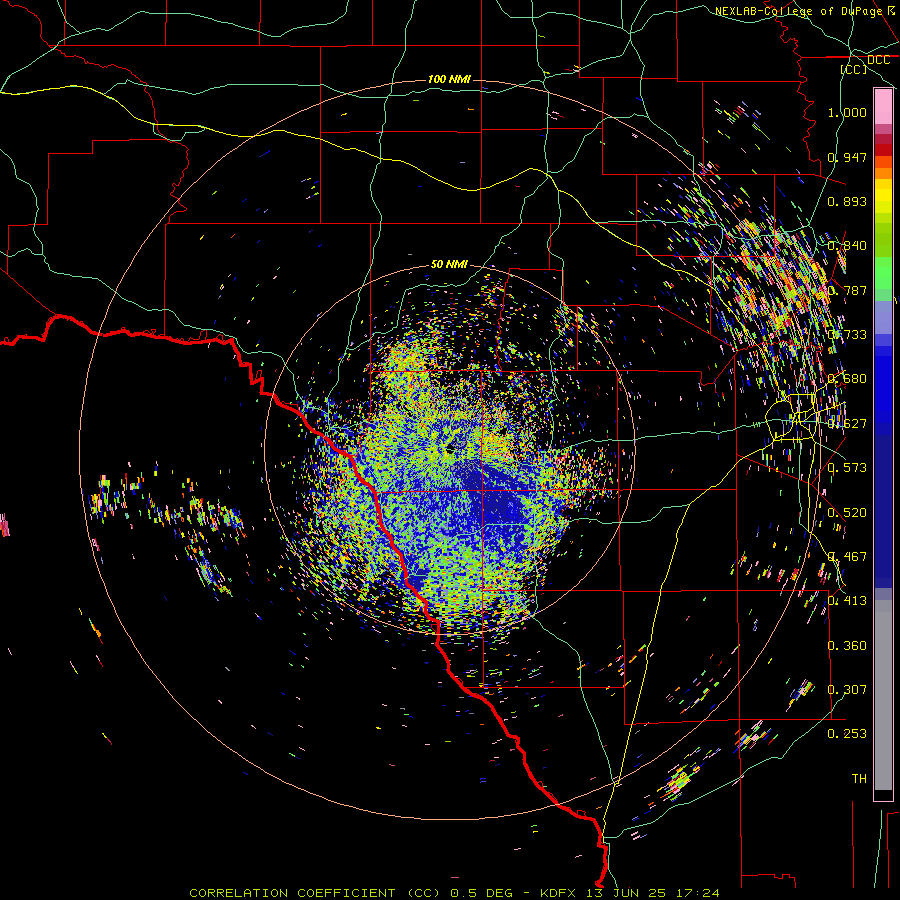Click the 0.733 legend value
Image resolution: width=900 pixels, height=900 pixels.
coord(847,334)
